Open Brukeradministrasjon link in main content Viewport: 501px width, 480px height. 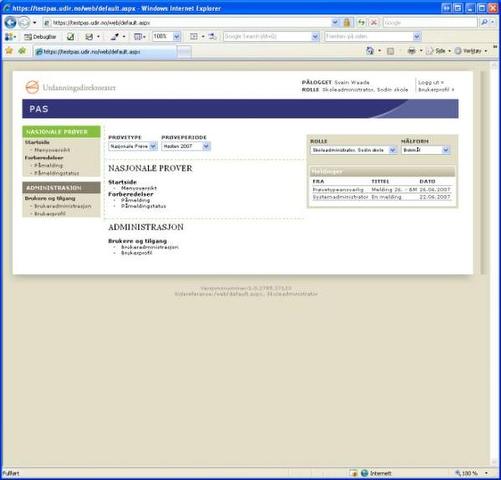tap(150, 247)
